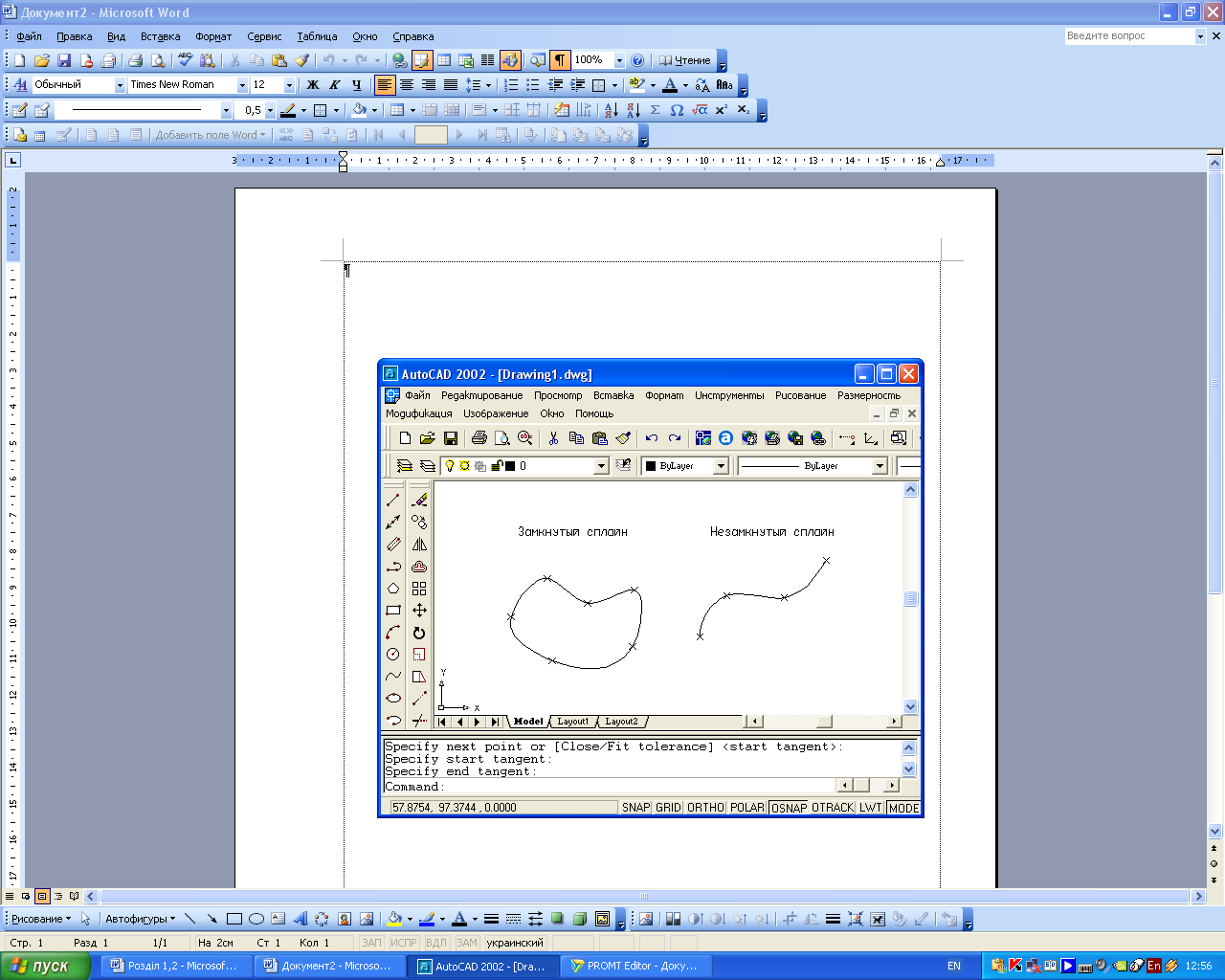1225x980 pixels.
Task: Toggle bold with the Ж button
Action: click(312, 85)
